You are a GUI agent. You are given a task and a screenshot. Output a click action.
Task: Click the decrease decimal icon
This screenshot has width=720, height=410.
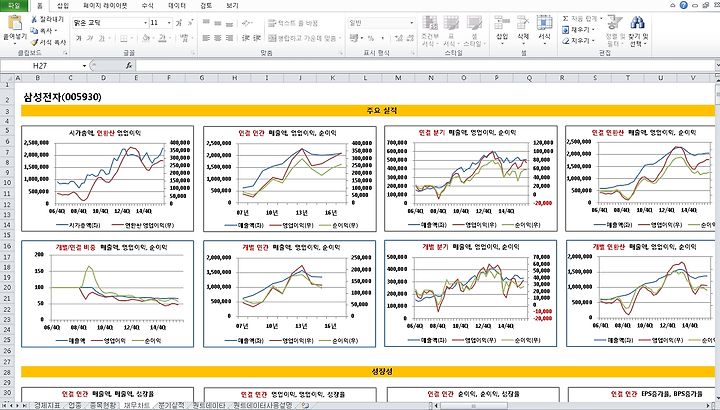410,38
